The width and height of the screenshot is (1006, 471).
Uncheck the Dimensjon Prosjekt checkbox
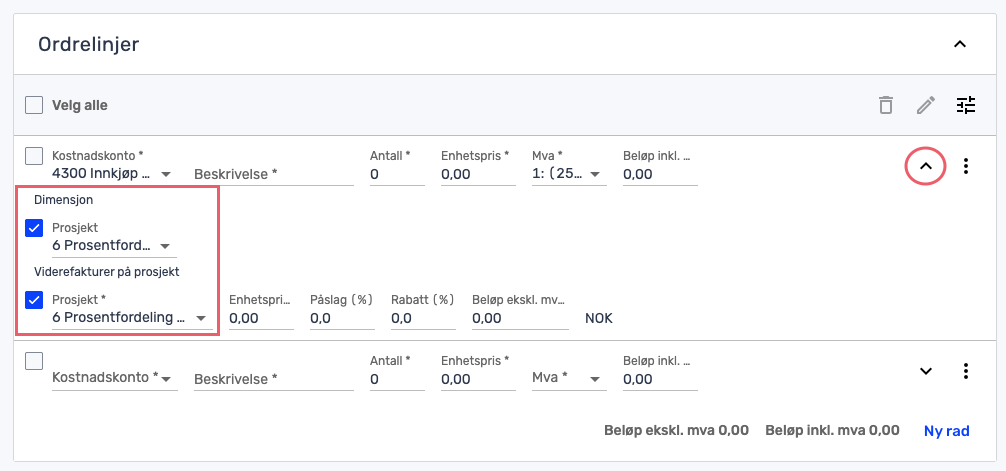coord(34,228)
